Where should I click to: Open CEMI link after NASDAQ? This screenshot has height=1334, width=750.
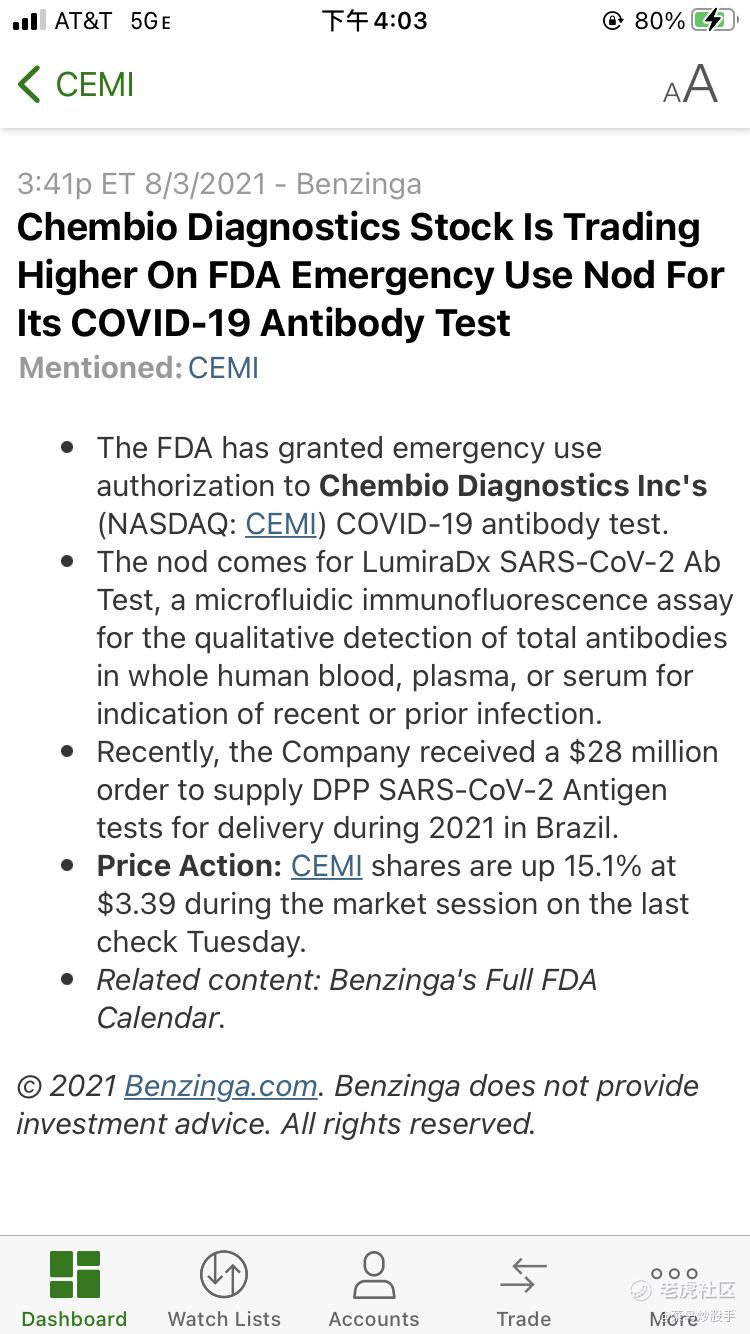click(x=281, y=524)
